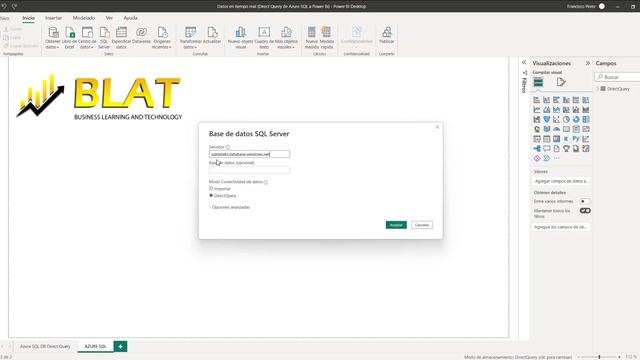The image size is (640, 360).
Task: Select the funnel chart visual
Action: (x=547, y=120)
